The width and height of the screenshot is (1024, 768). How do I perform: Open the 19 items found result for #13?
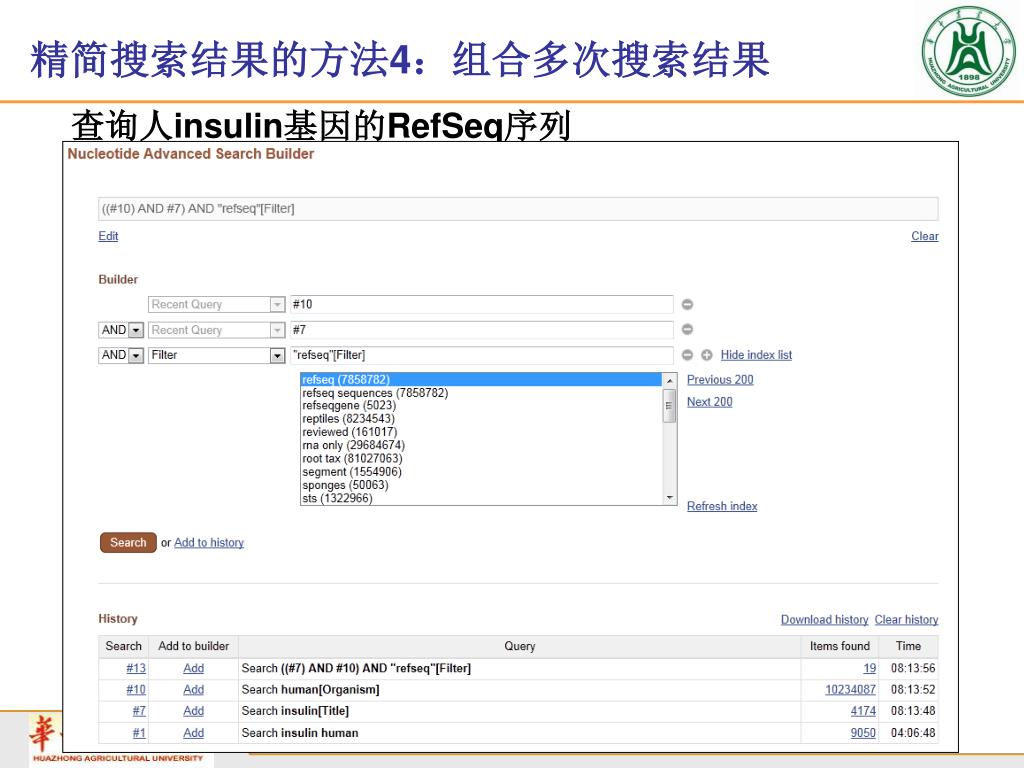tap(869, 668)
